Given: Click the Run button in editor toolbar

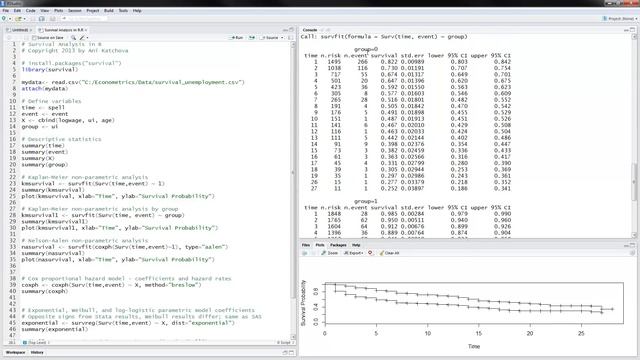Looking at the screenshot, I should coord(237,38).
